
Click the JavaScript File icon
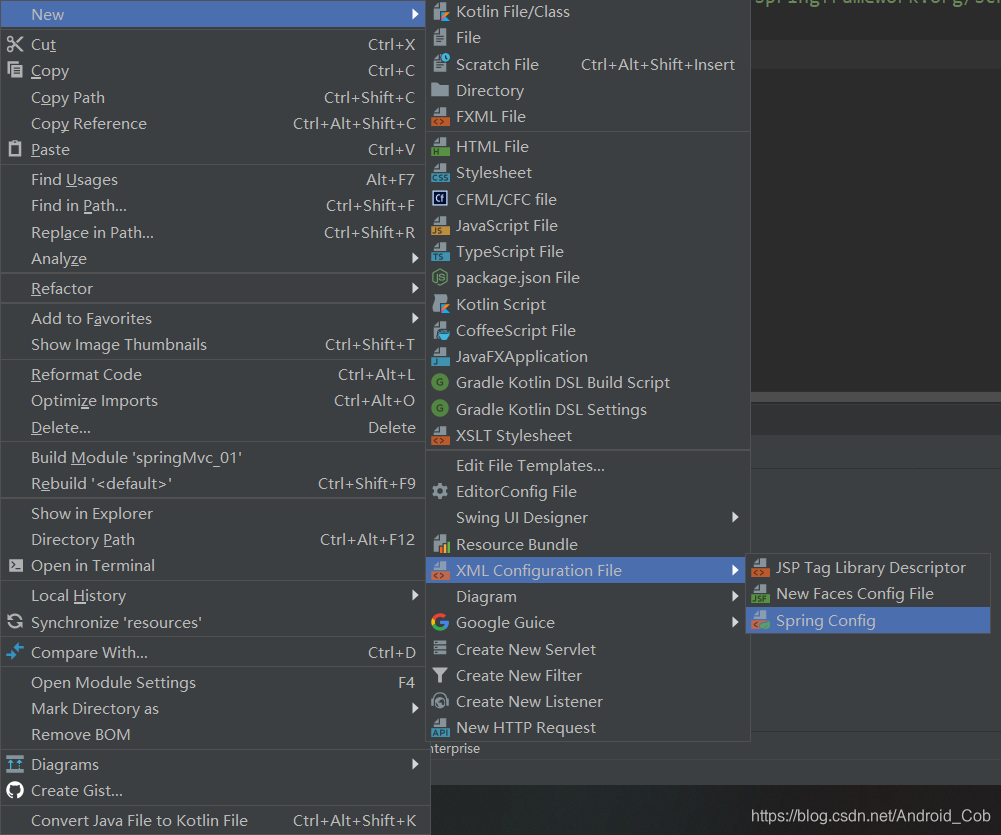pos(440,225)
